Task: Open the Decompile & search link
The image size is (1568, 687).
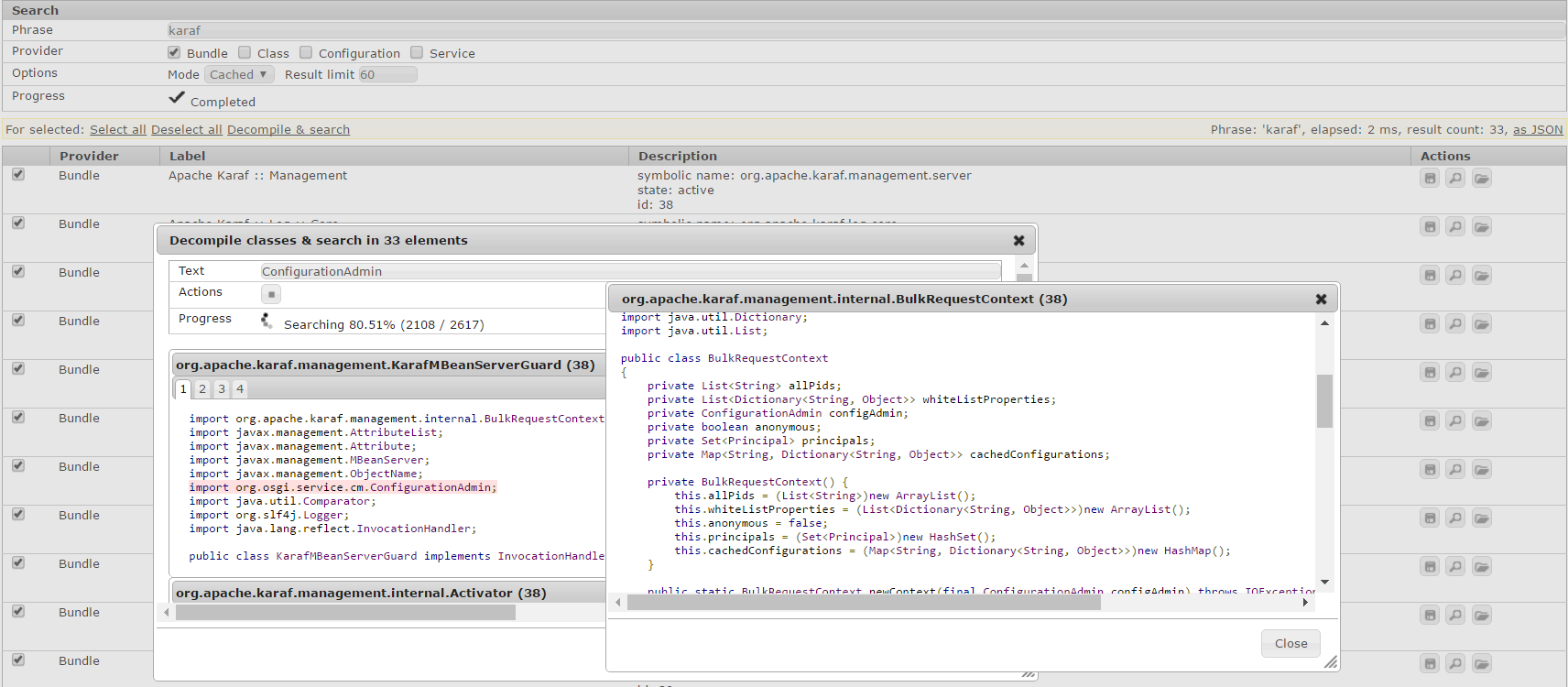Action: [x=289, y=129]
